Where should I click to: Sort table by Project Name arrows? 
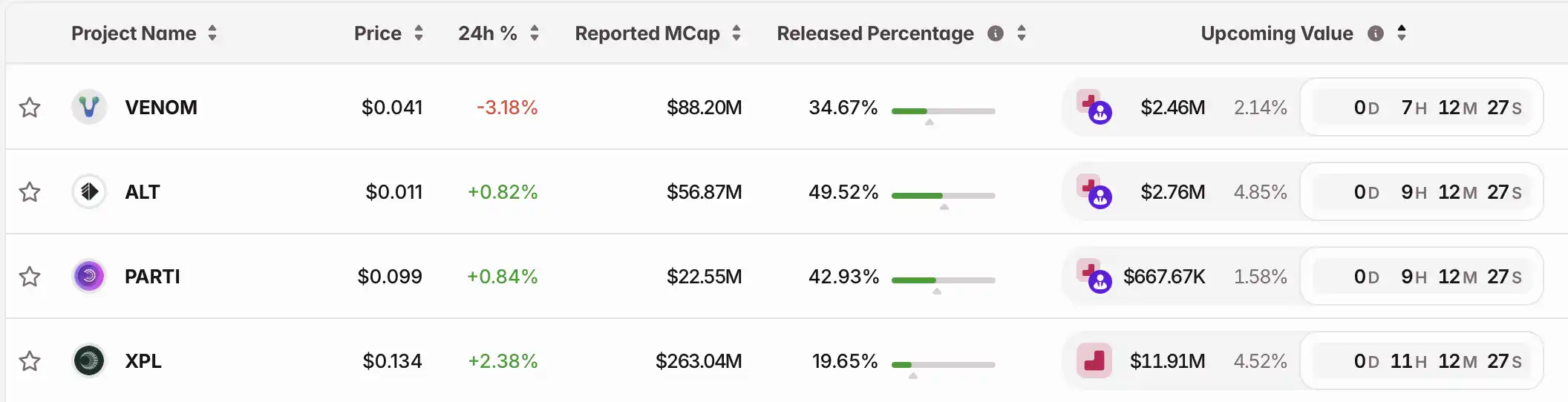tap(212, 33)
